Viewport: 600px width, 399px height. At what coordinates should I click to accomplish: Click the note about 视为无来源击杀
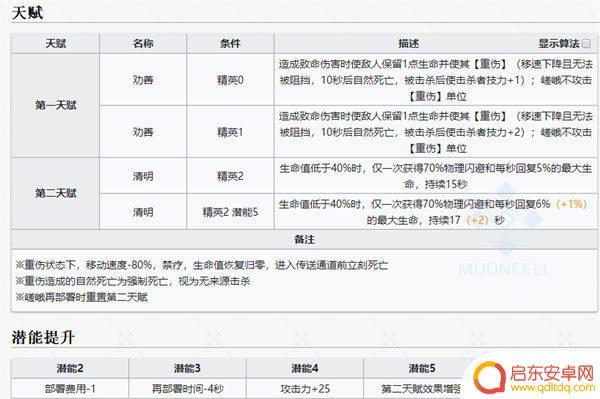tap(133, 281)
